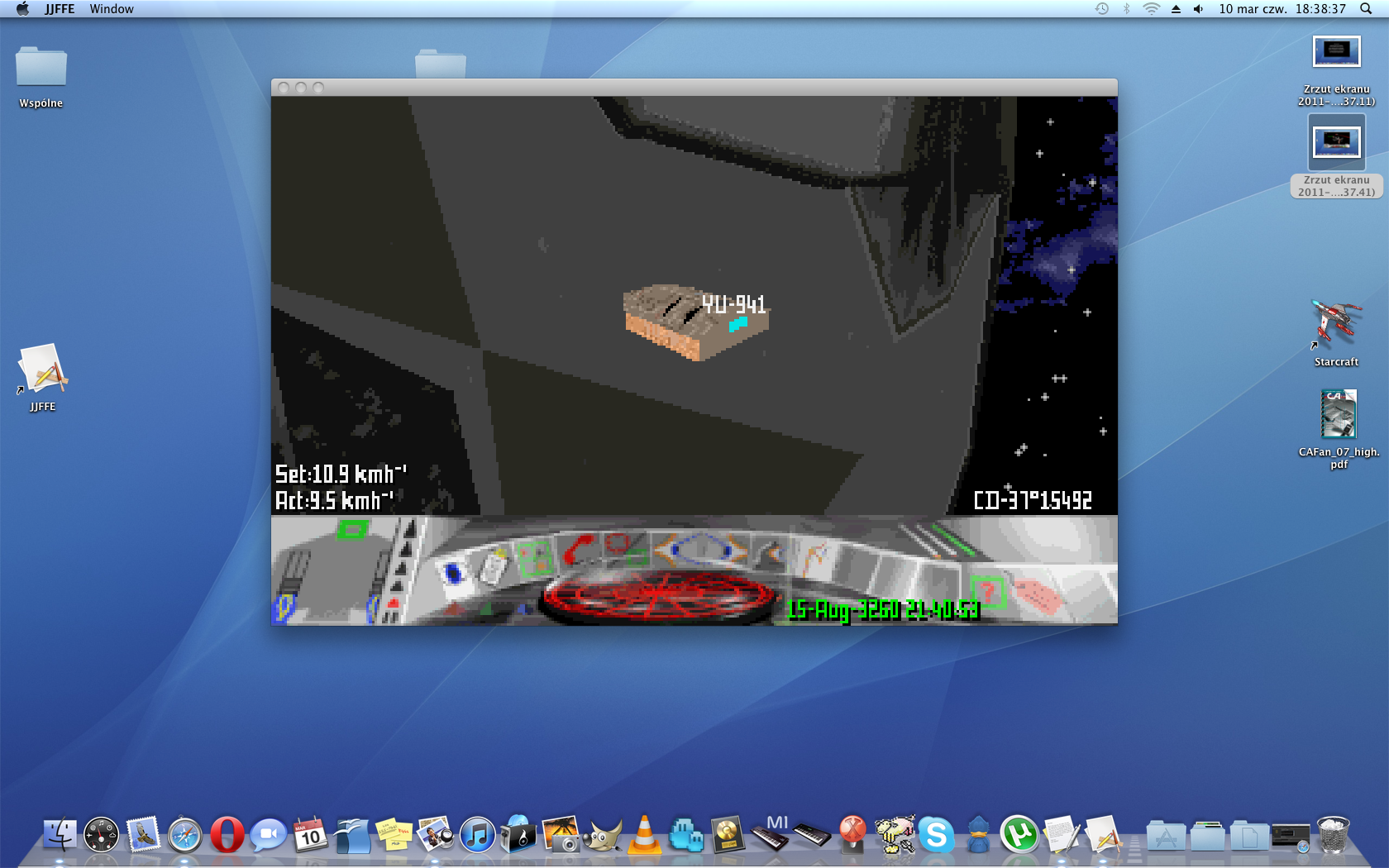
Task: Open Skype from the dock
Action: (937, 835)
